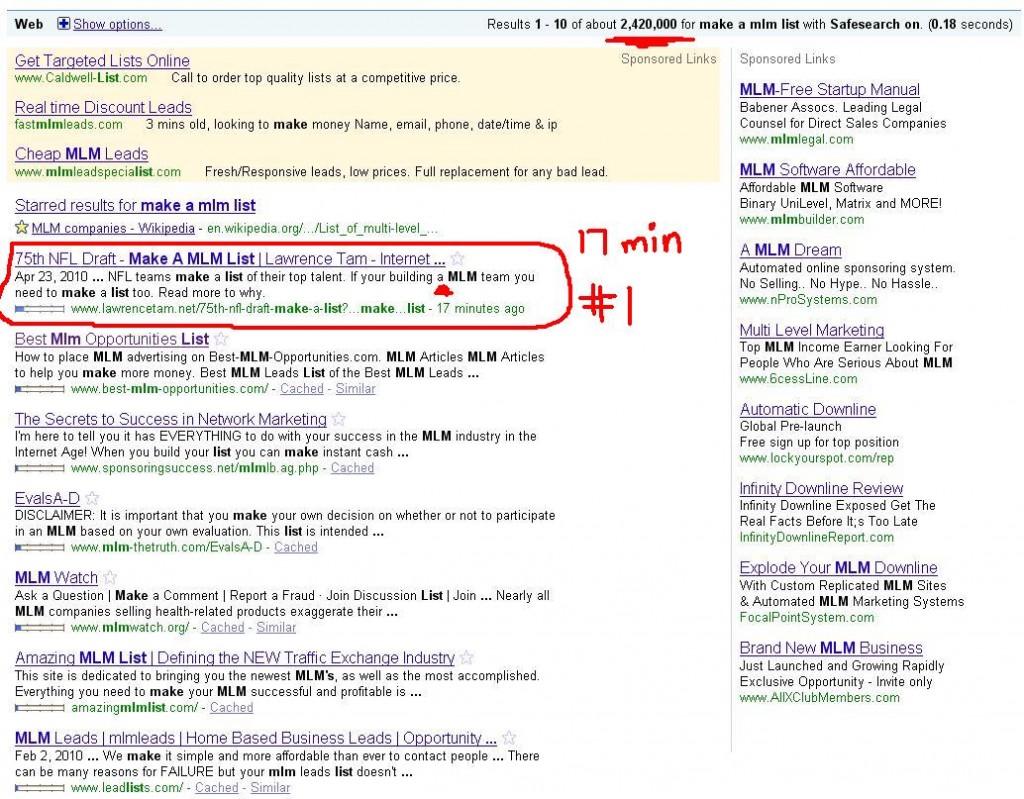1024x799 pixels.
Task: Open Infinity Downline Review sponsored ad
Action: click(821, 489)
